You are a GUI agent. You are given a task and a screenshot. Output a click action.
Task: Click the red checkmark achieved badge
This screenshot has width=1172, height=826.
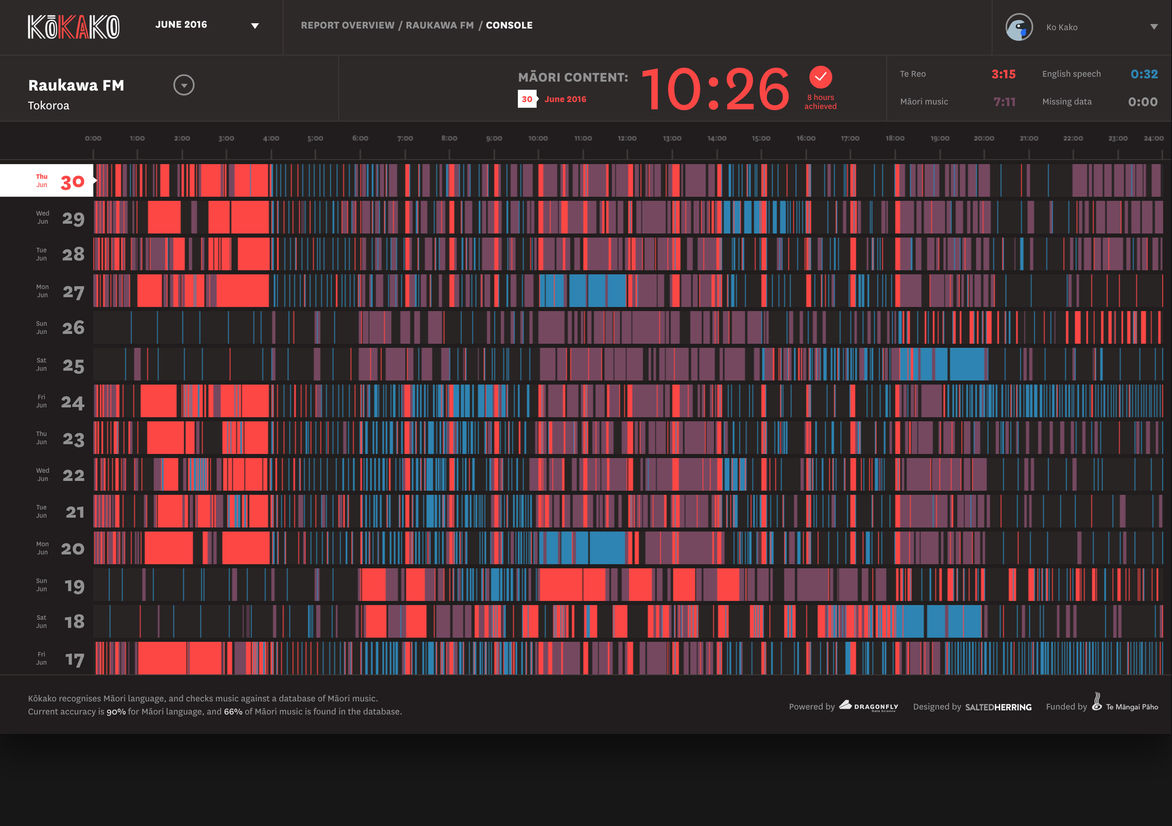tap(820, 77)
